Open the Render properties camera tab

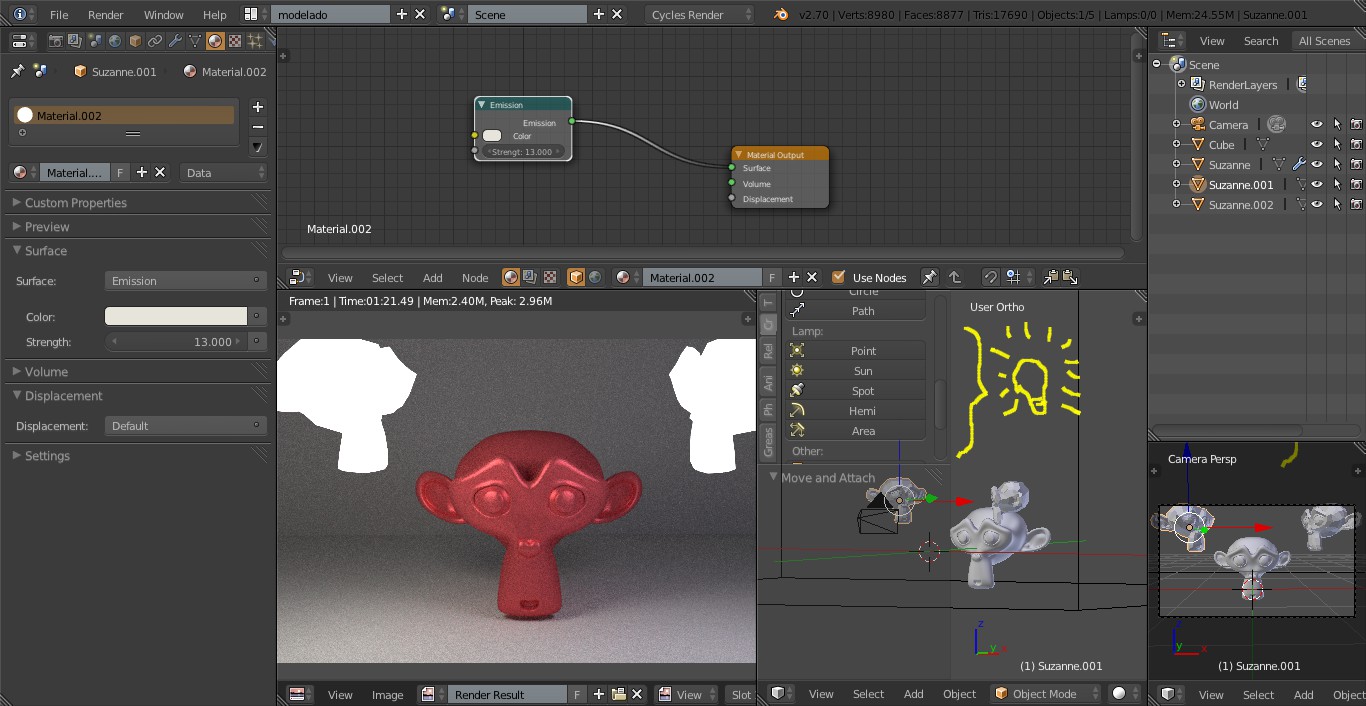pyautogui.click(x=55, y=41)
